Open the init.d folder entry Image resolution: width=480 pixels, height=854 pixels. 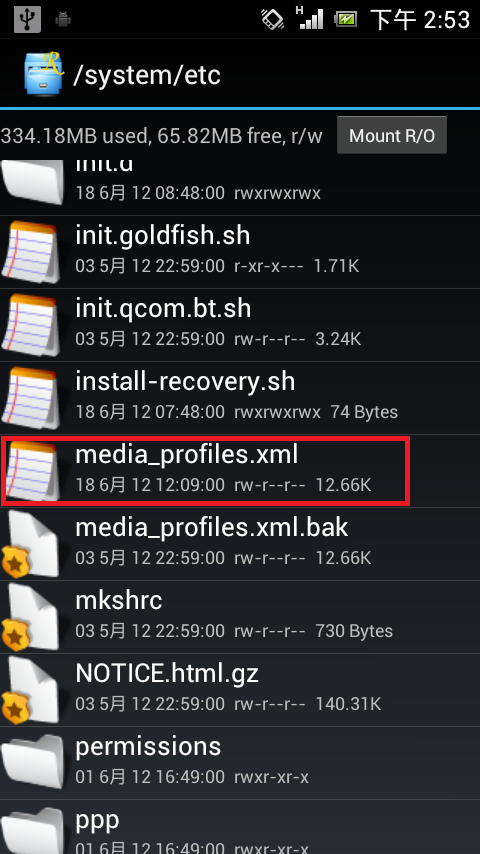click(x=240, y=187)
